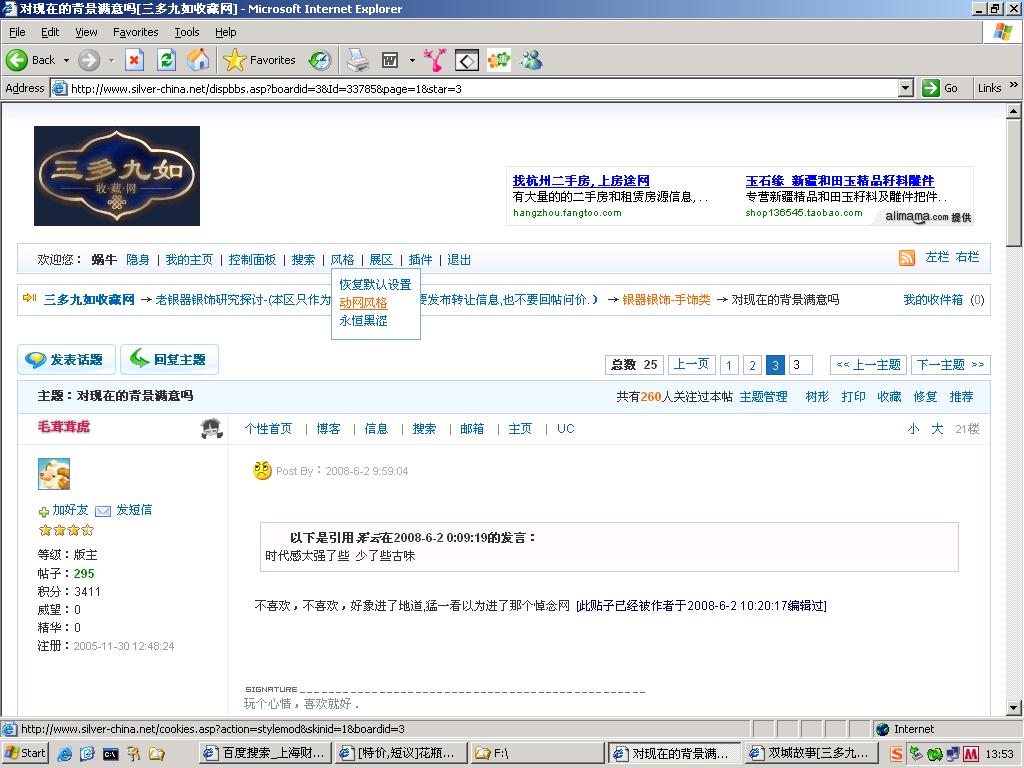Click the 发表话题 button
This screenshot has width=1024, height=768.
click(x=65, y=360)
